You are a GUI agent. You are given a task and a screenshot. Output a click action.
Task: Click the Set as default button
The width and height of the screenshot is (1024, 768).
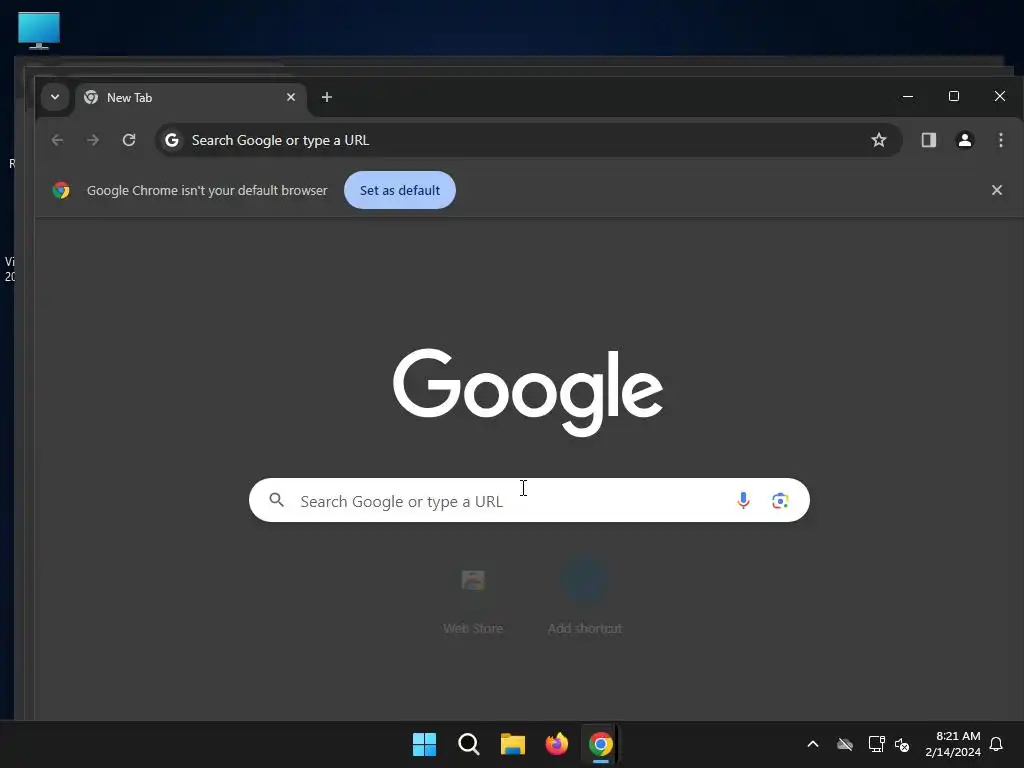point(400,190)
